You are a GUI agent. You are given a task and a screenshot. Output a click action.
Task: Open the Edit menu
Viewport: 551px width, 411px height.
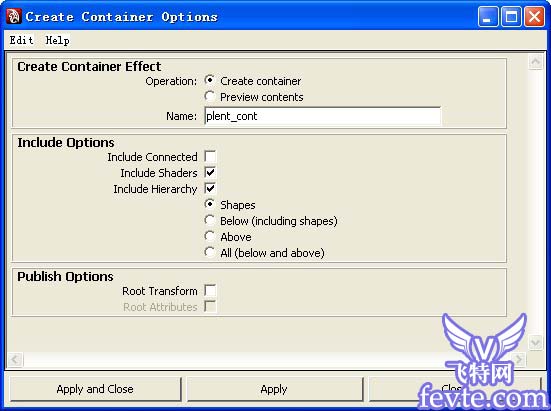(21, 40)
